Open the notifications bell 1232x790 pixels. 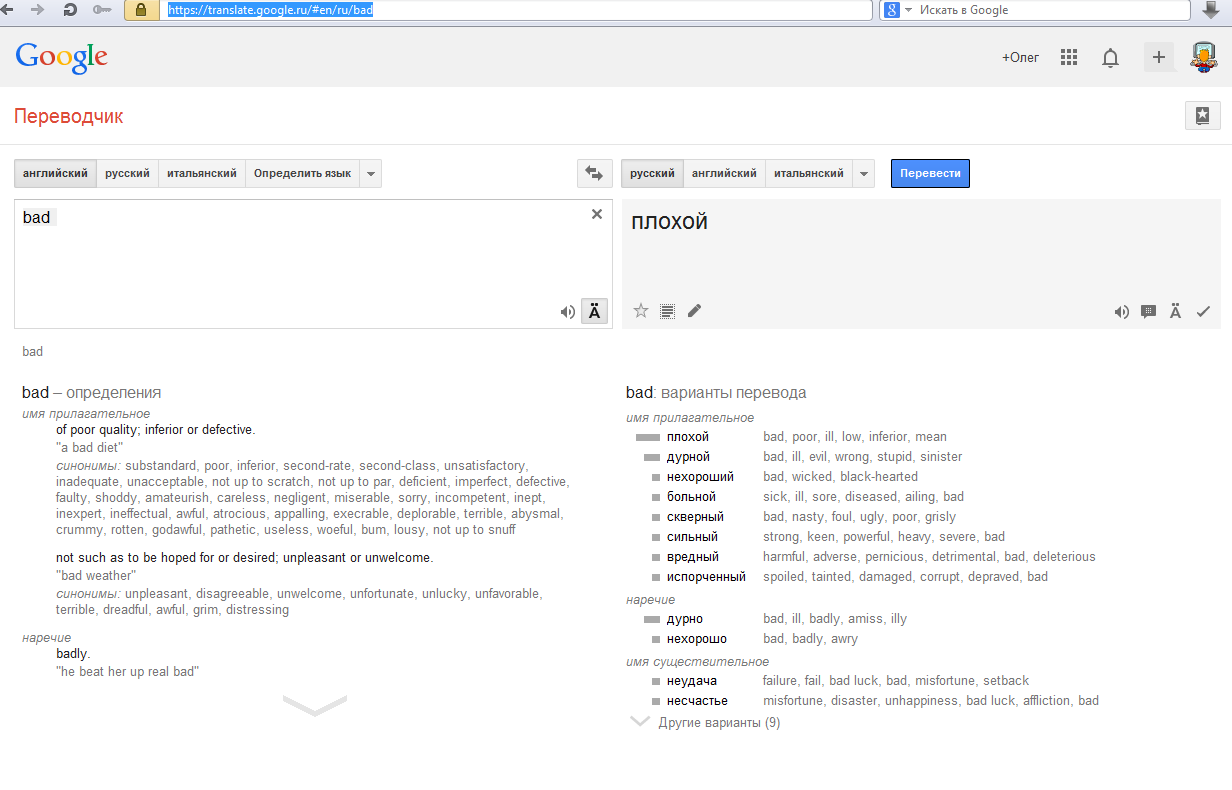click(1110, 58)
